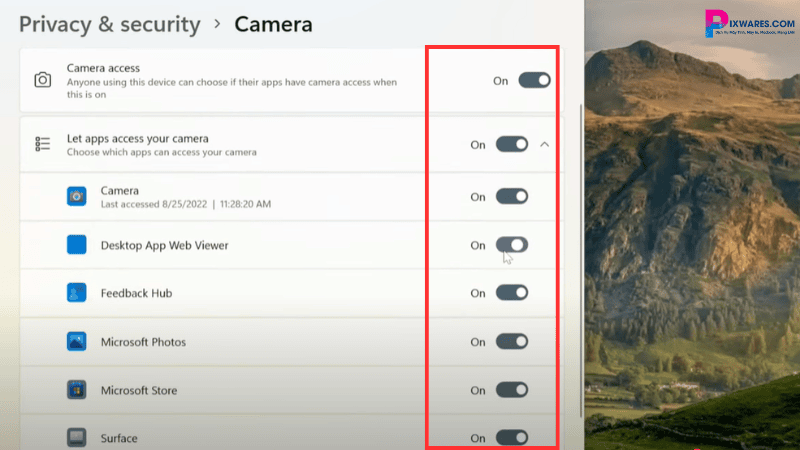Image resolution: width=800 pixels, height=450 pixels.
Task: Toggle camera access for Feedback Hub
Action: tap(512, 293)
